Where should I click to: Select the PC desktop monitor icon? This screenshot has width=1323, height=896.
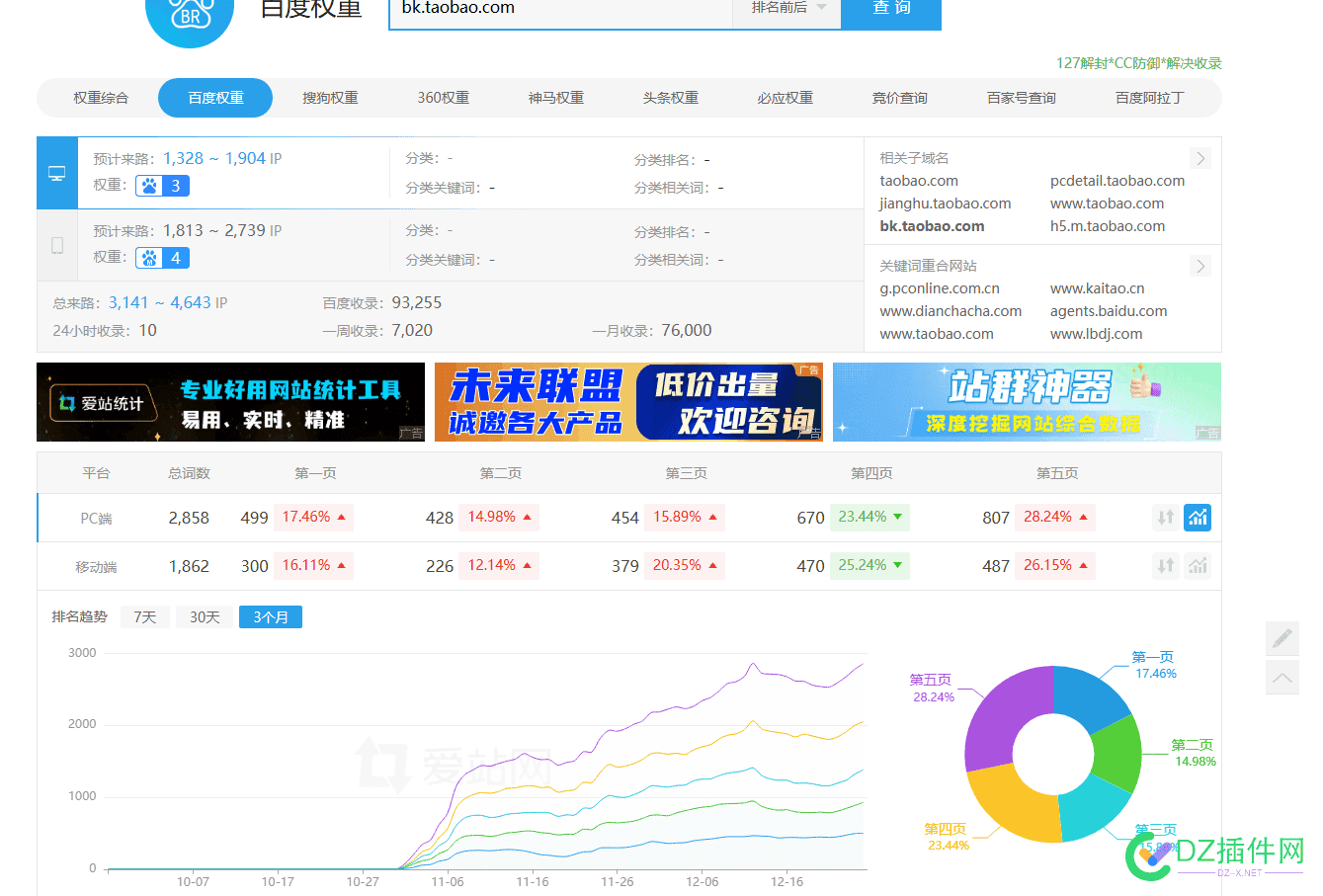[x=57, y=173]
